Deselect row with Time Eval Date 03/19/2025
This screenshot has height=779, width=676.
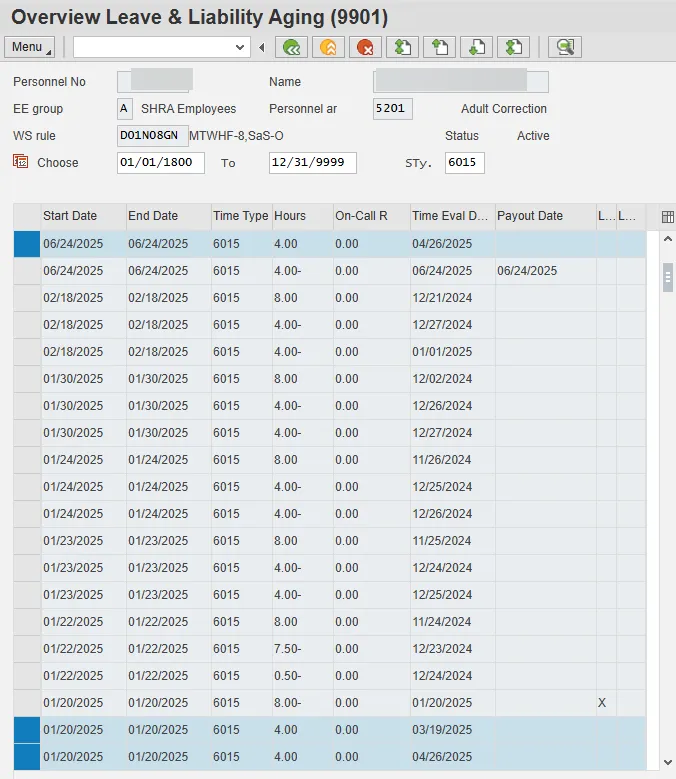pyautogui.click(x=27, y=730)
